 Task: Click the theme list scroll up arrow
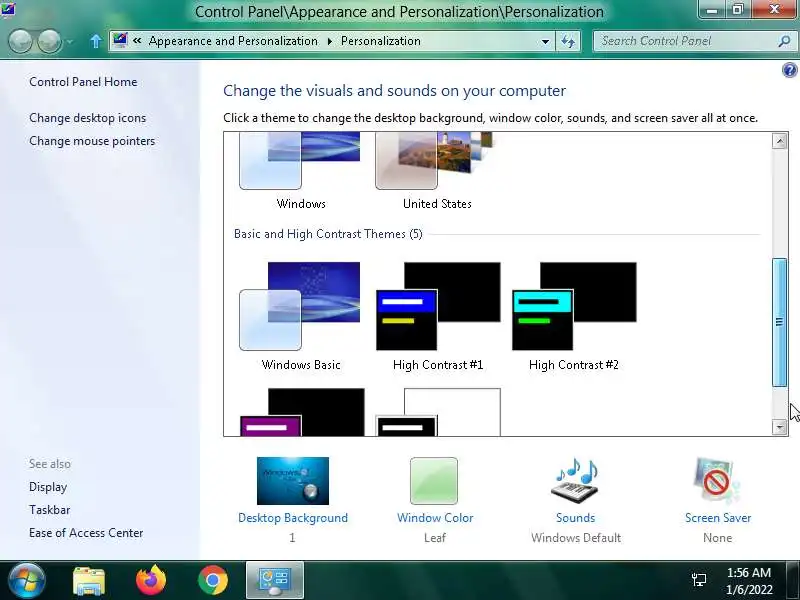click(x=779, y=141)
